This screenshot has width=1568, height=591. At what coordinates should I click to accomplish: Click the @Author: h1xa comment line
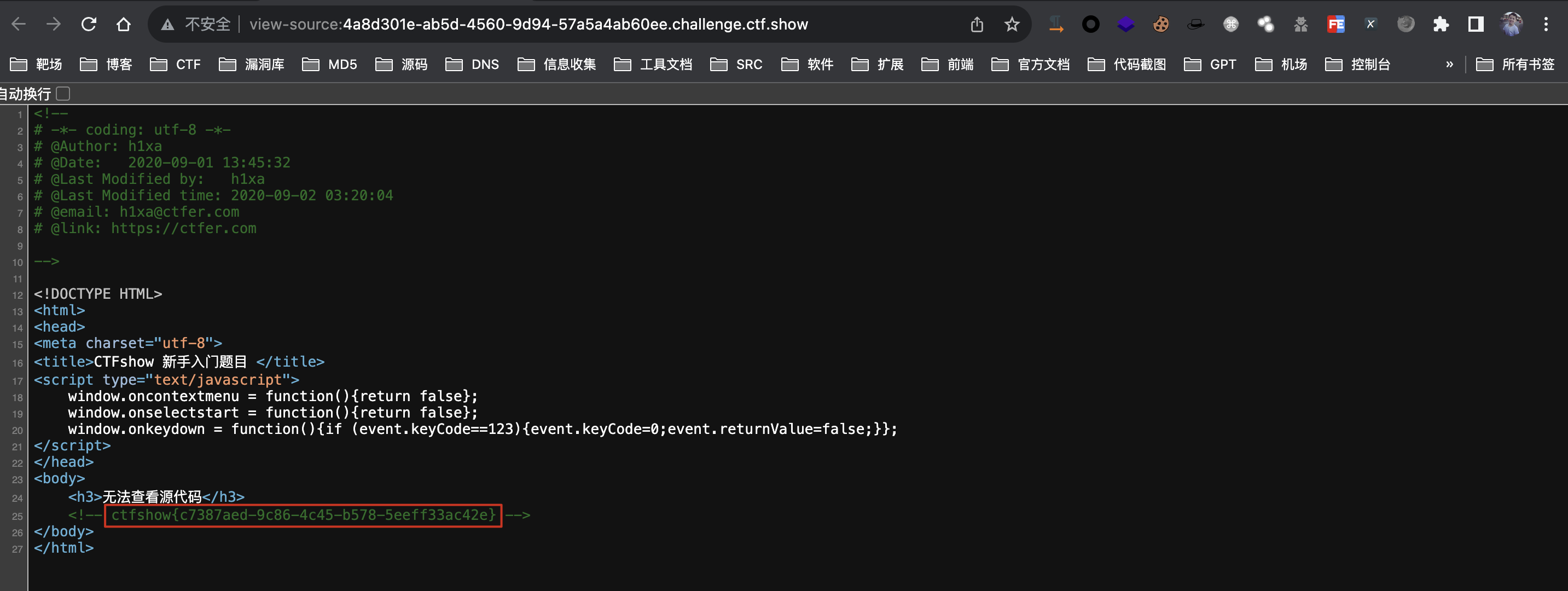point(98,146)
